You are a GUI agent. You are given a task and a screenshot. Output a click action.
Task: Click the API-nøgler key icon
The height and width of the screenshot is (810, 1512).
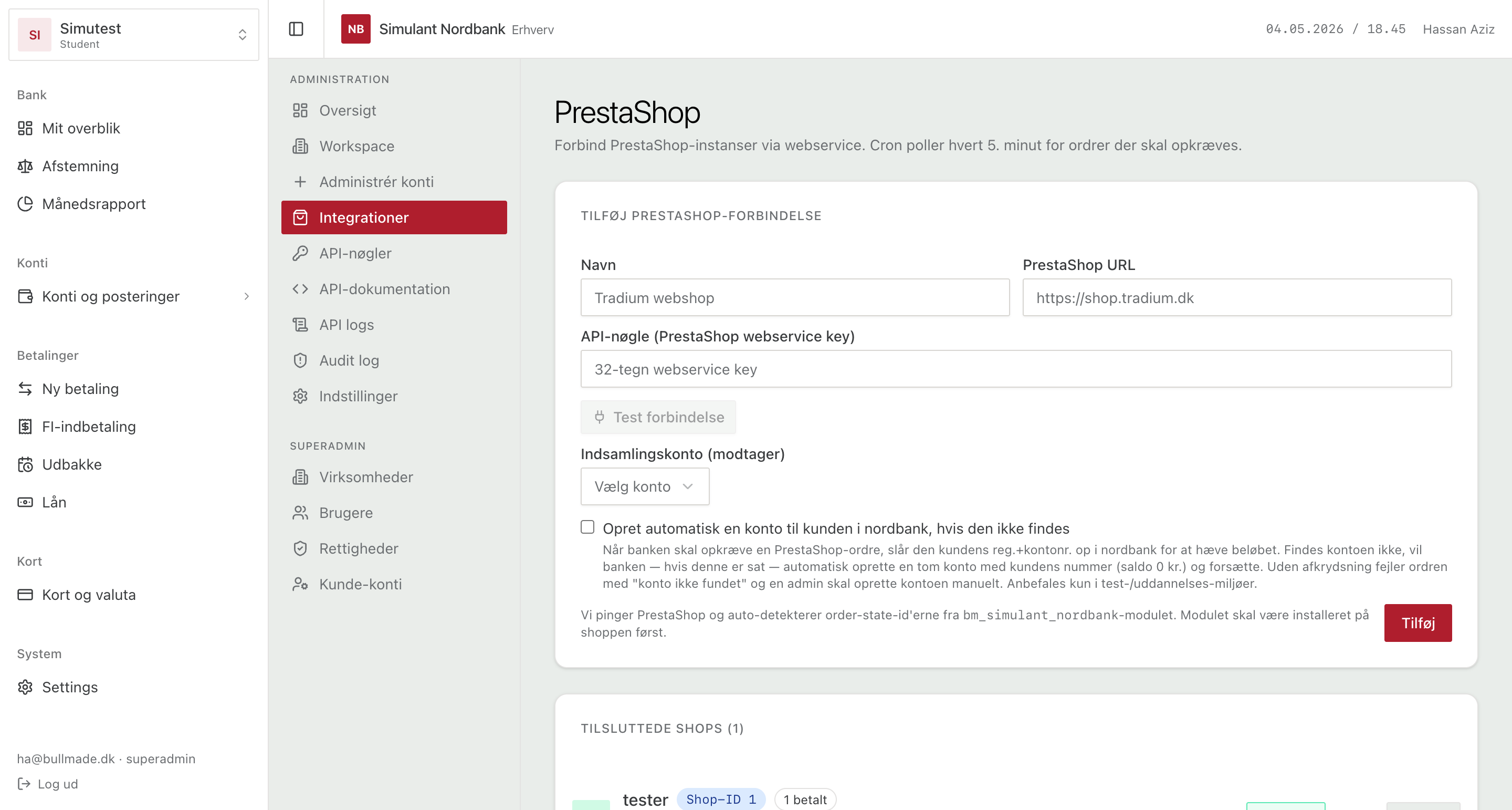[300, 253]
